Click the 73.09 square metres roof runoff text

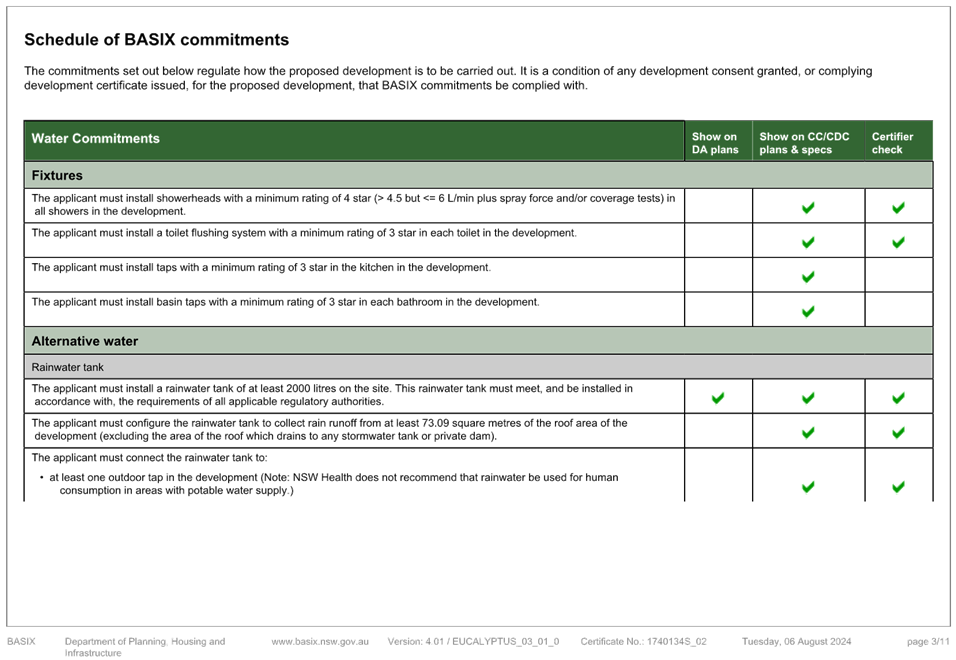[329, 430]
